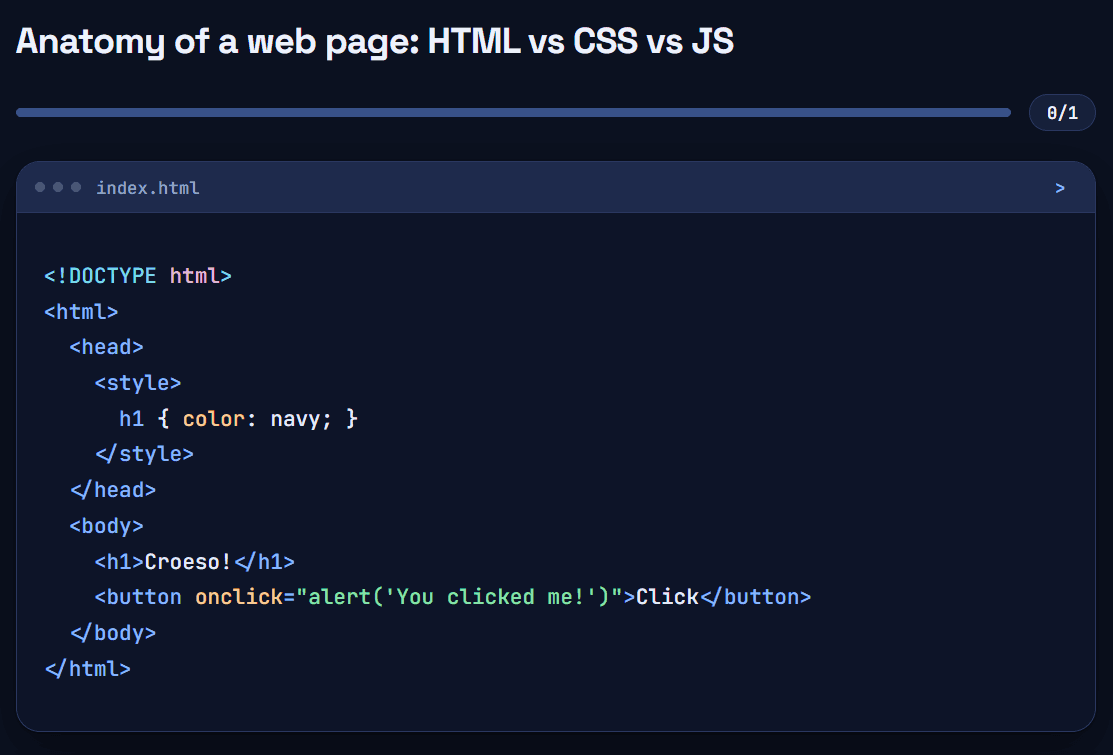Click the chevron arrow in code header
The image size is (1113, 755).
1060,188
